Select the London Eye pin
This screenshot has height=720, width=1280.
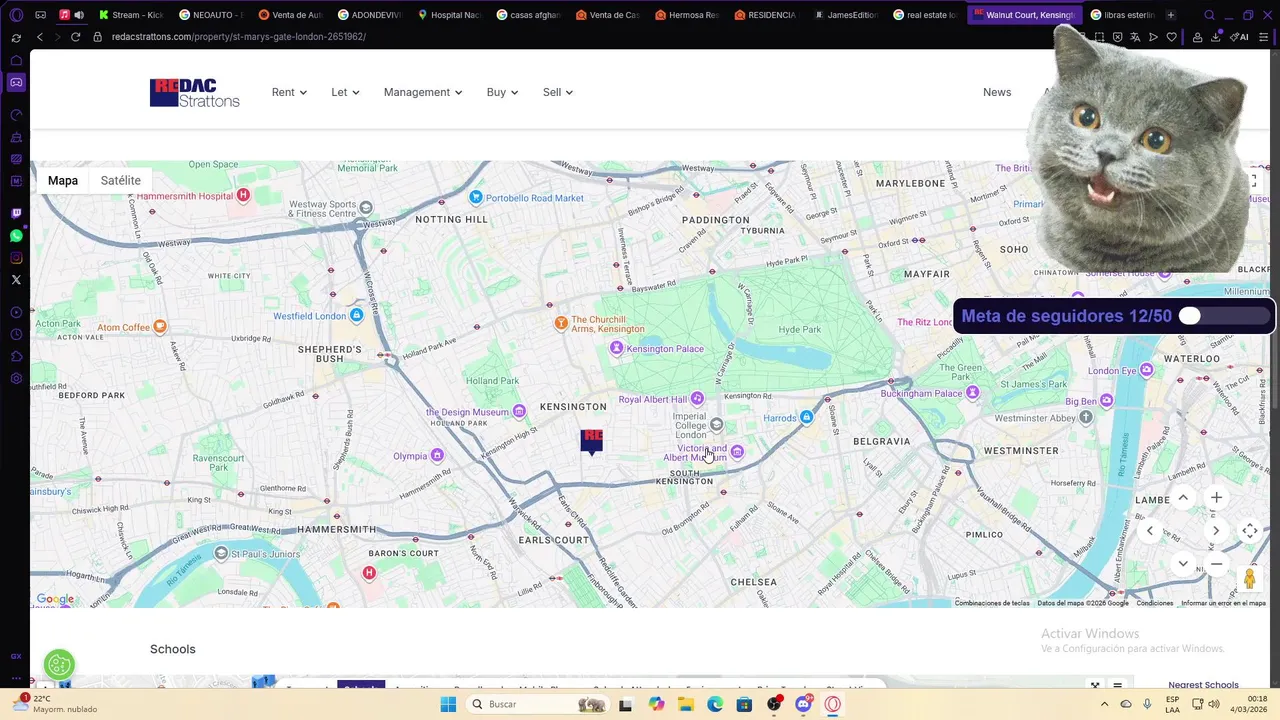click(x=1146, y=370)
